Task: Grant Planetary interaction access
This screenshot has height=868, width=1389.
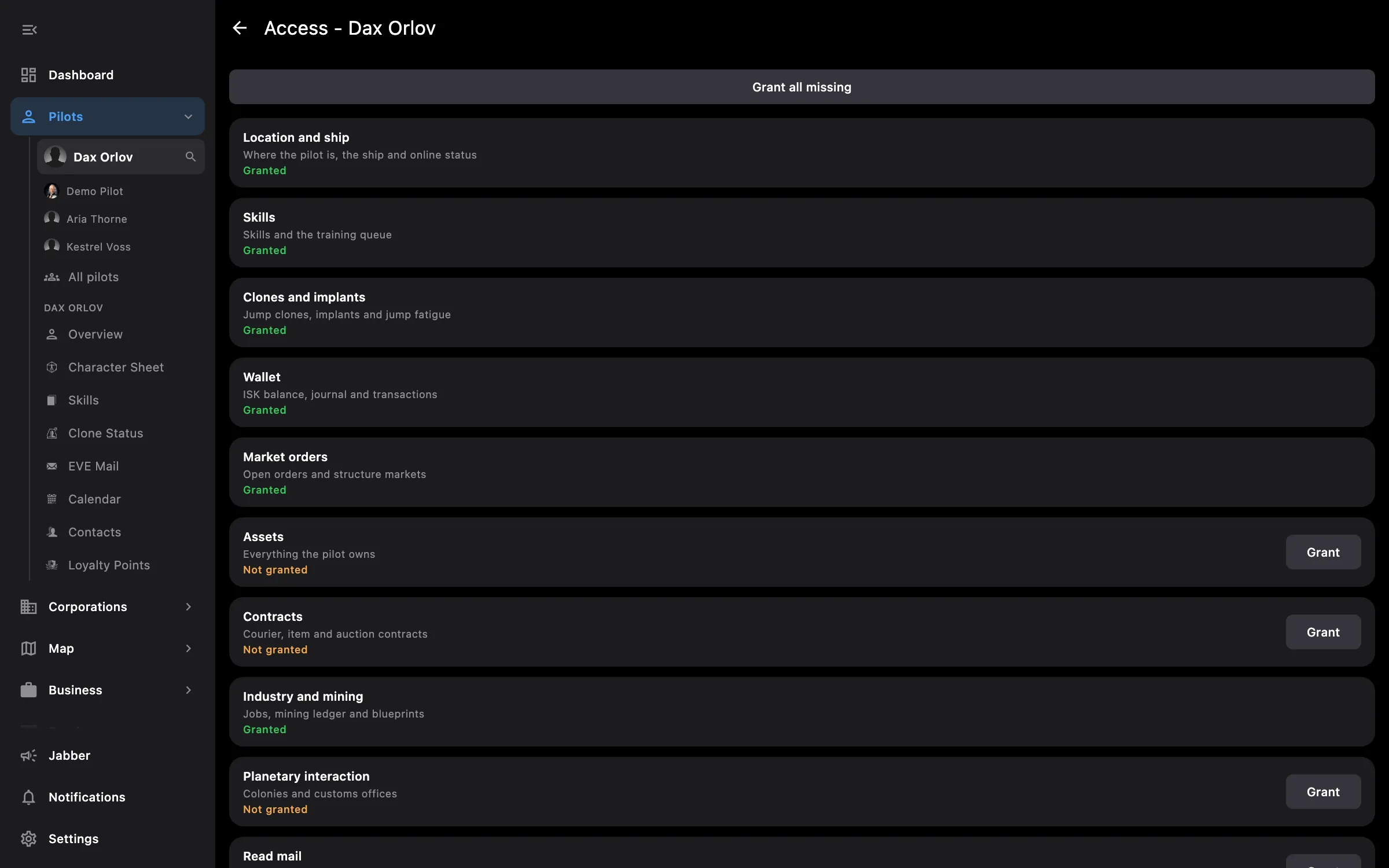Action: pos(1323,792)
